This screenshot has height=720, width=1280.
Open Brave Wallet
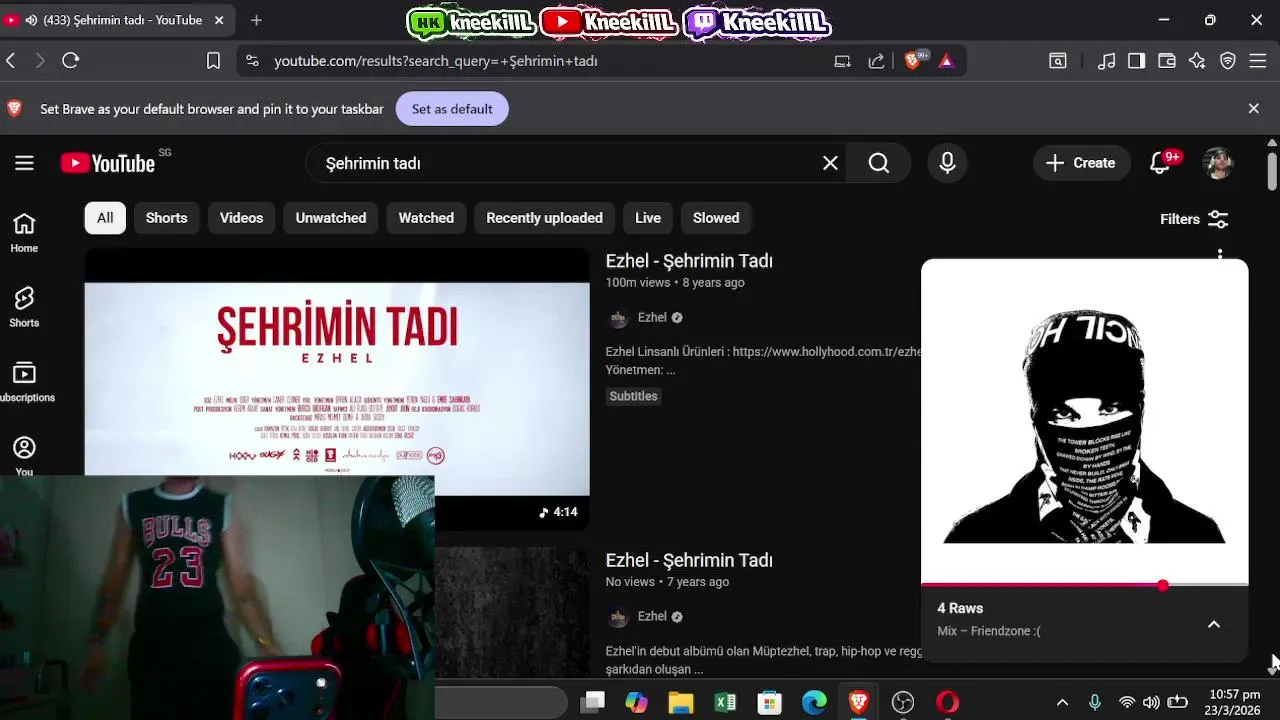pos(1167,61)
